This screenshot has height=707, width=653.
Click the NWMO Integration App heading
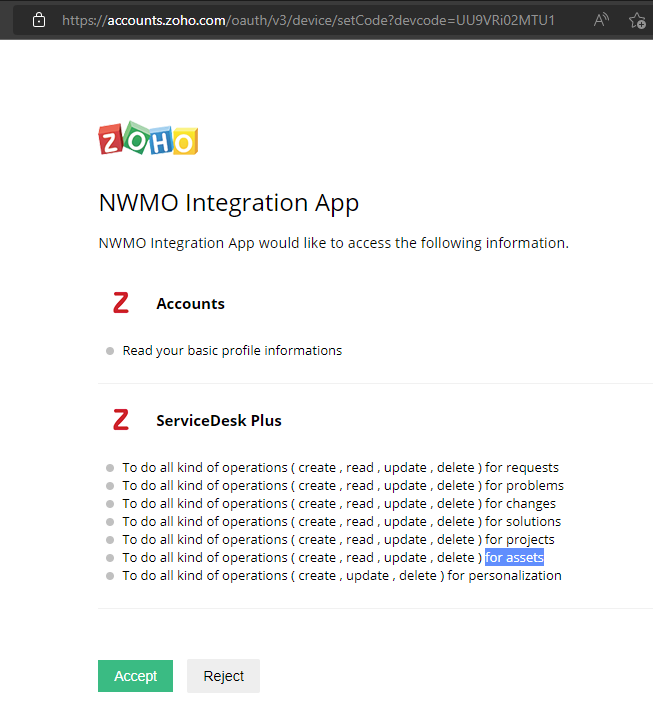(229, 203)
